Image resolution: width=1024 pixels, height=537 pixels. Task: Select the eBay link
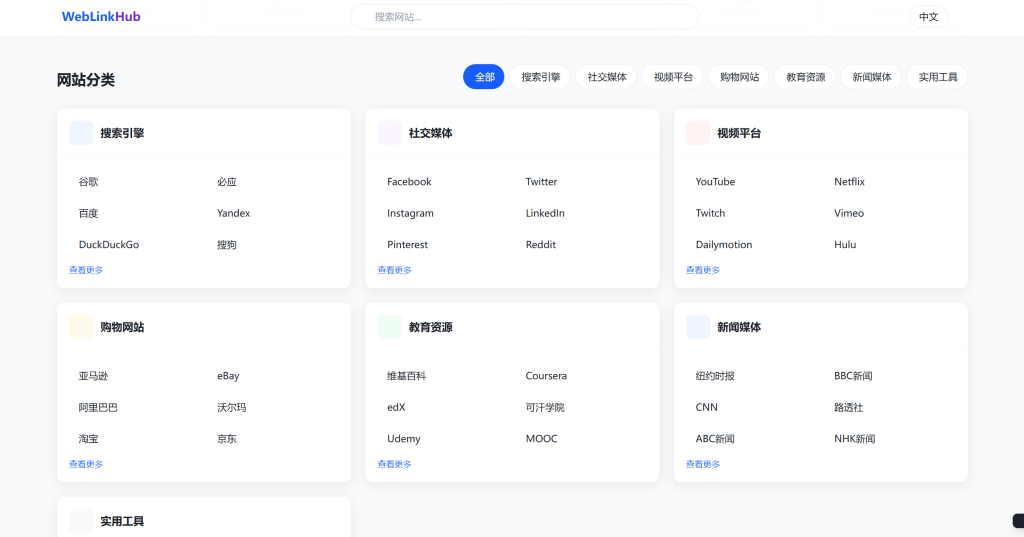click(x=229, y=376)
